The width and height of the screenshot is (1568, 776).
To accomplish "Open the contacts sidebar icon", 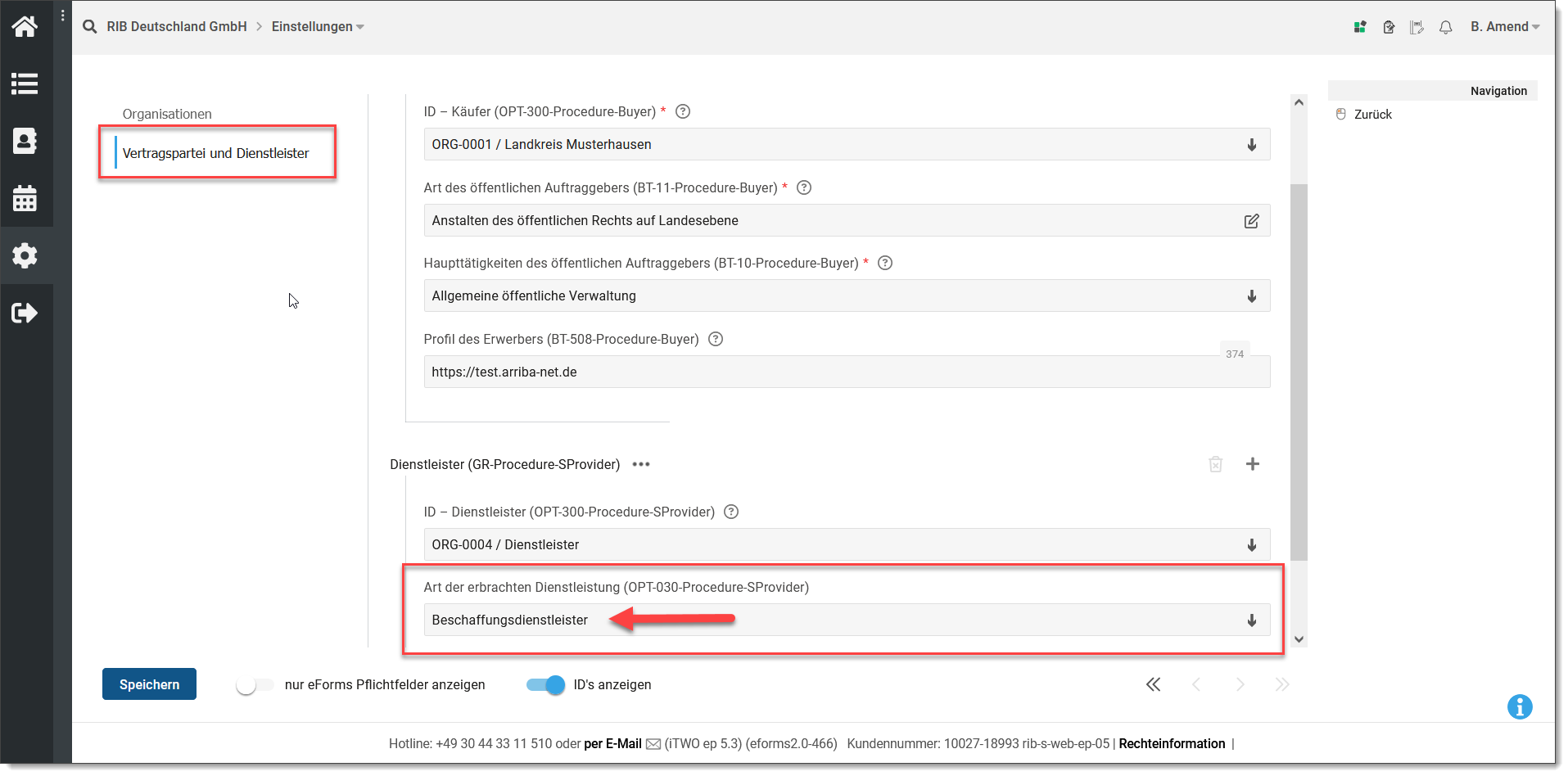I will 25,141.
